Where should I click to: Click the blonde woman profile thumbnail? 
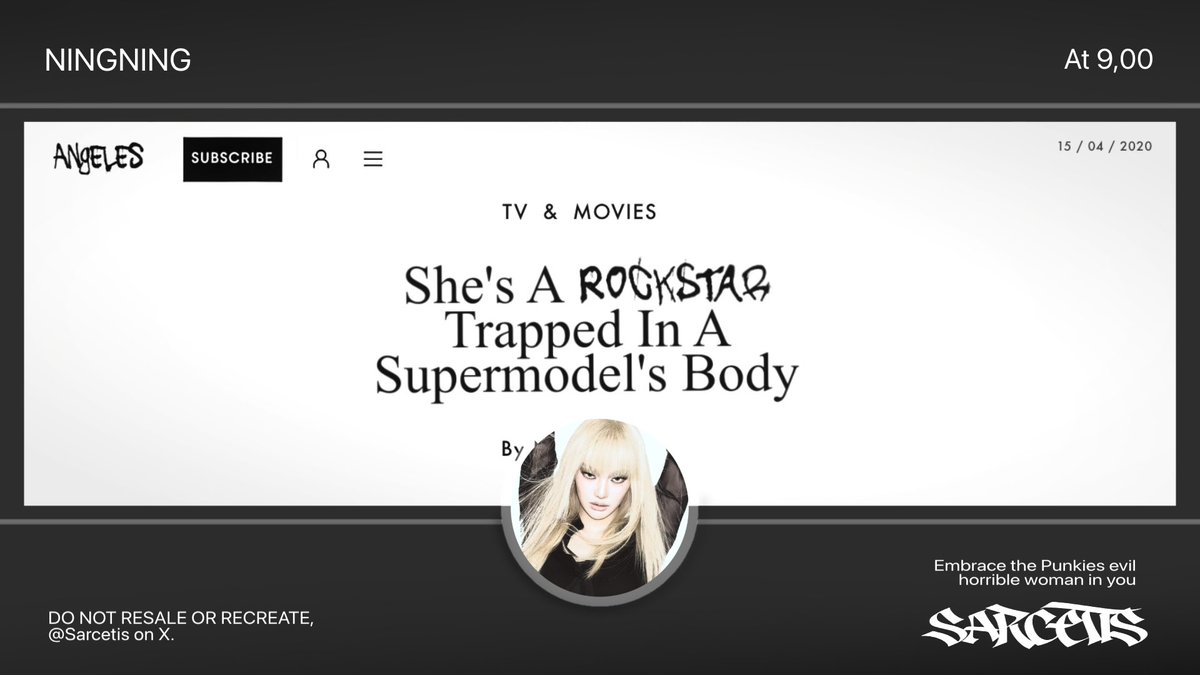(x=599, y=510)
